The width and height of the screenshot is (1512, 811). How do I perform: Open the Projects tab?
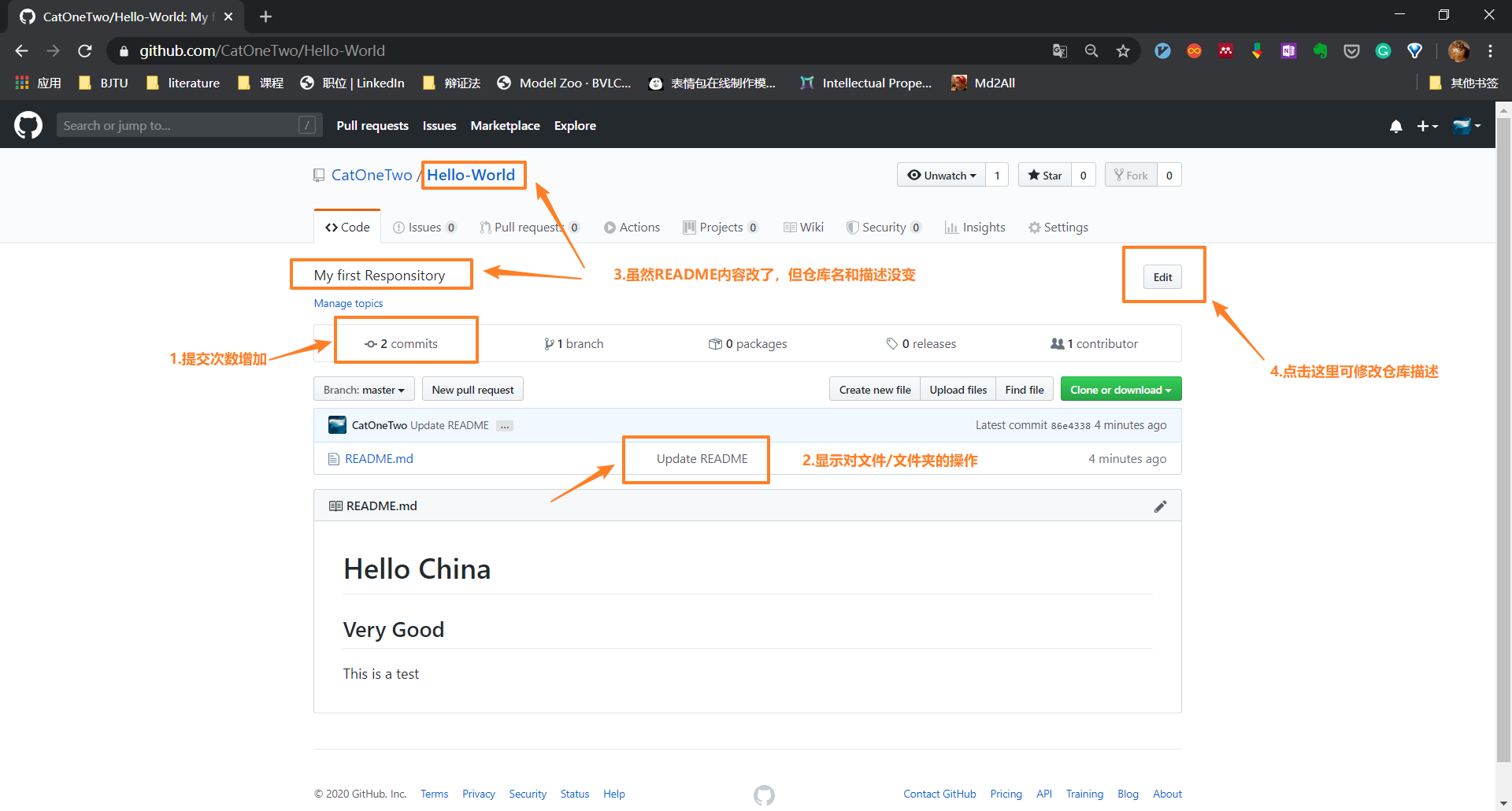(721, 227)
